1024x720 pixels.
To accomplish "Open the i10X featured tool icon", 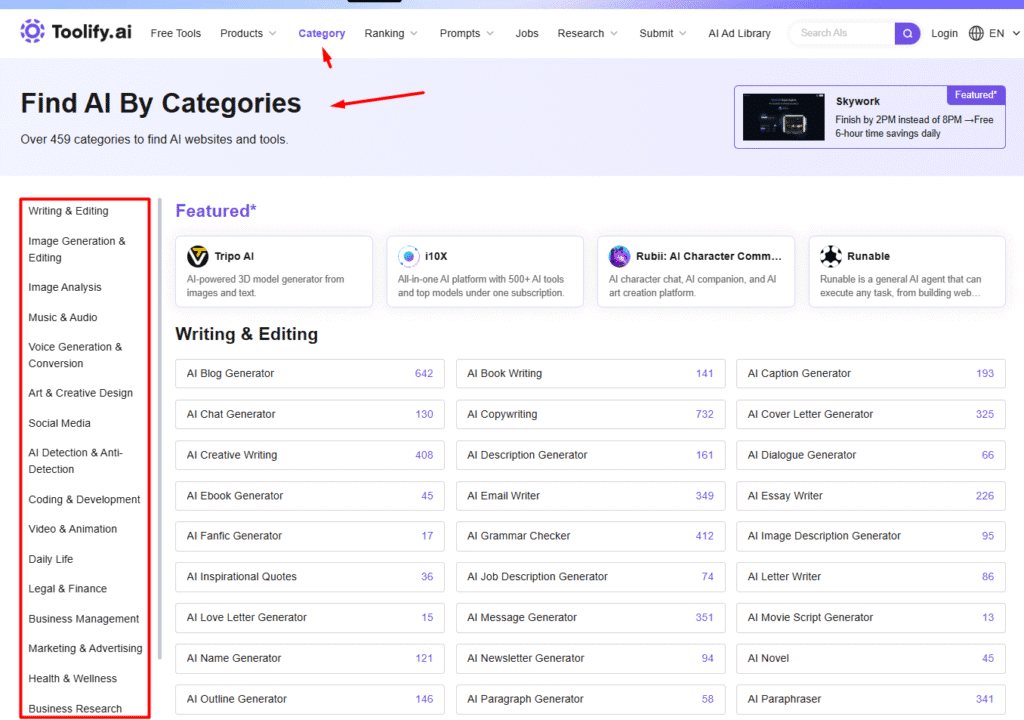I will tap(409, 256).
